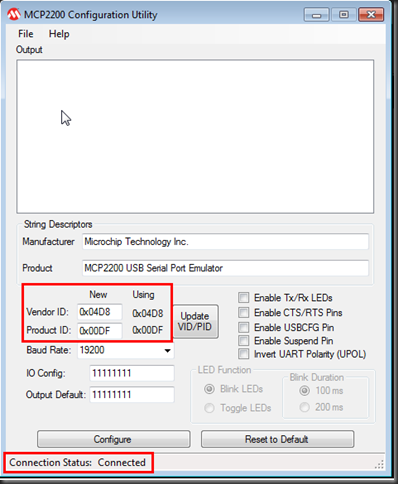Click inside the Output text area
This screenshot has width=398, height=484.
pyautogui.click(x=195, y=136)
